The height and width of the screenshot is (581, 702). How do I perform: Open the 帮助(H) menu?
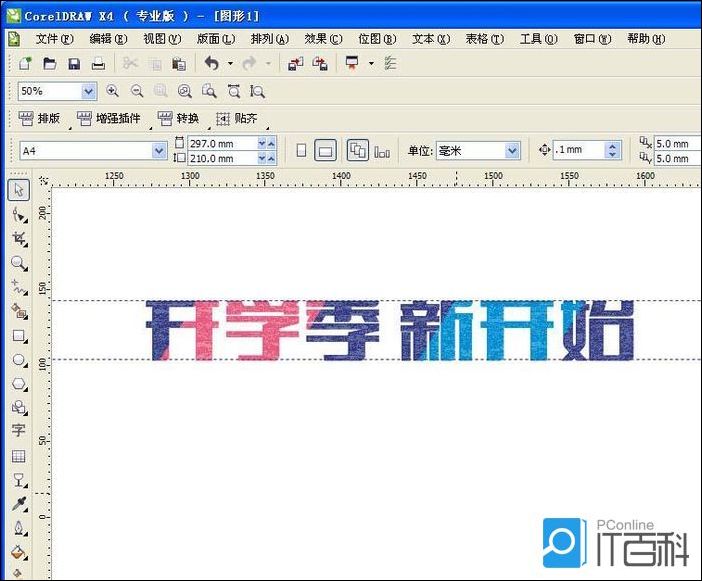pos(646,39)
